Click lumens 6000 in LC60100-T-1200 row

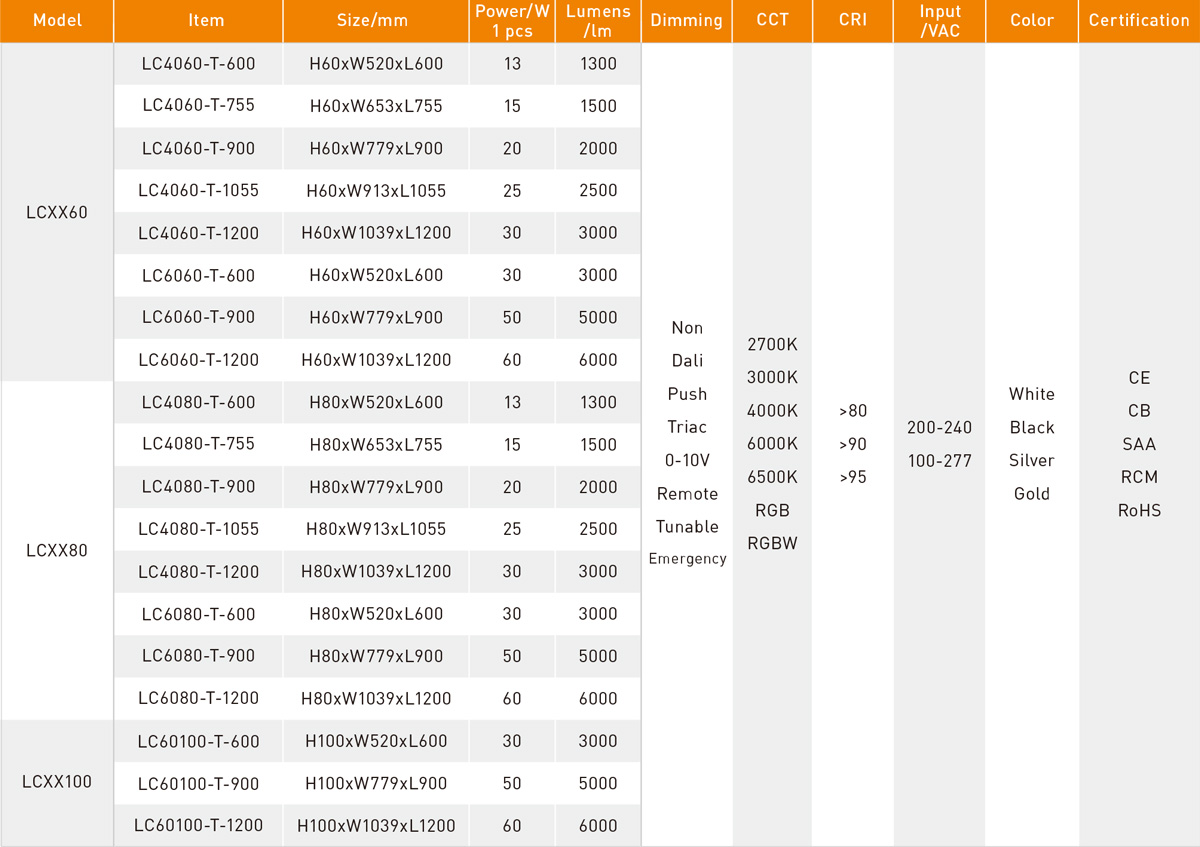point(598,825)
